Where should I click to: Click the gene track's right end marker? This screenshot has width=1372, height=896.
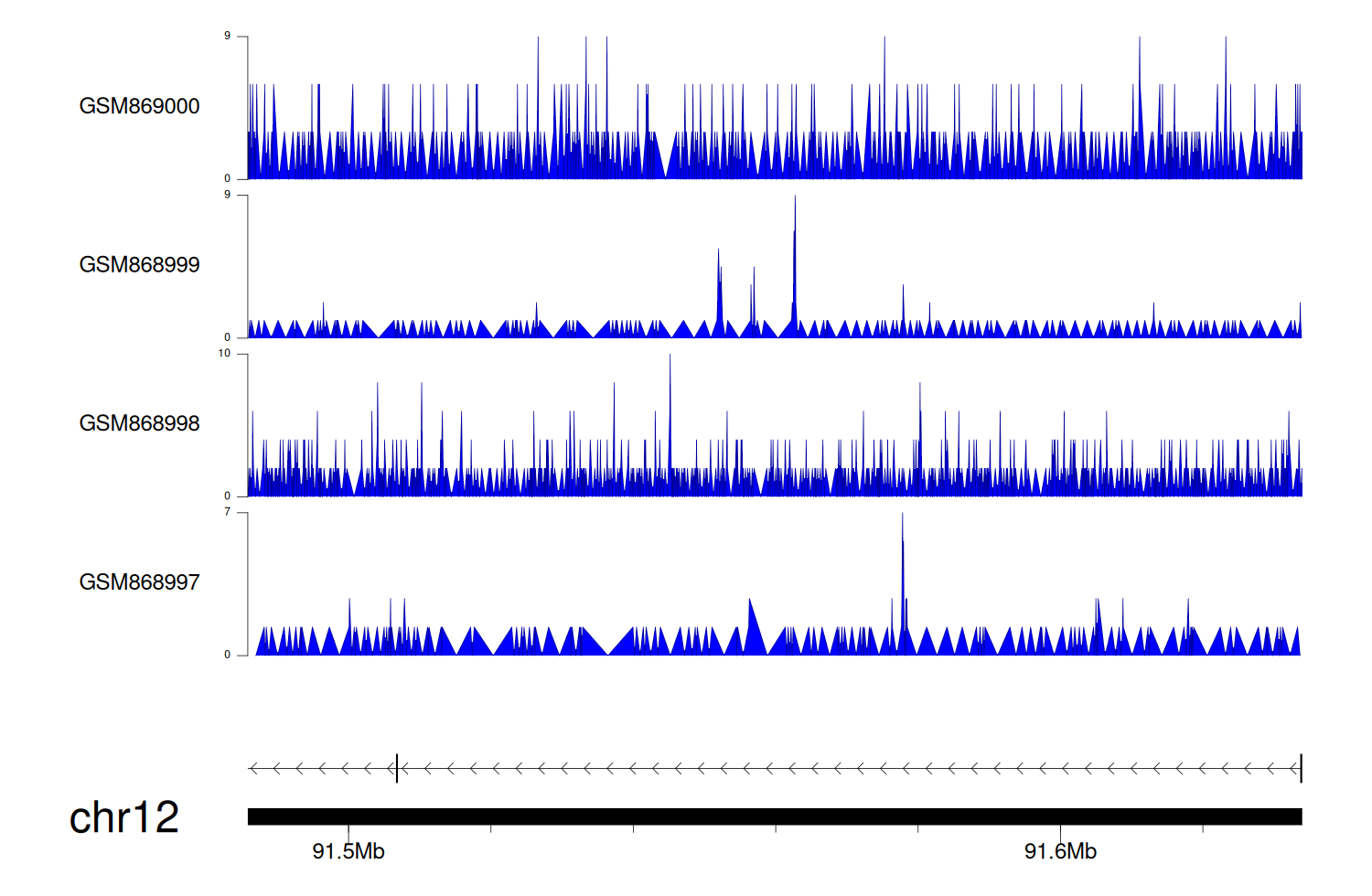coord(1301,769)
